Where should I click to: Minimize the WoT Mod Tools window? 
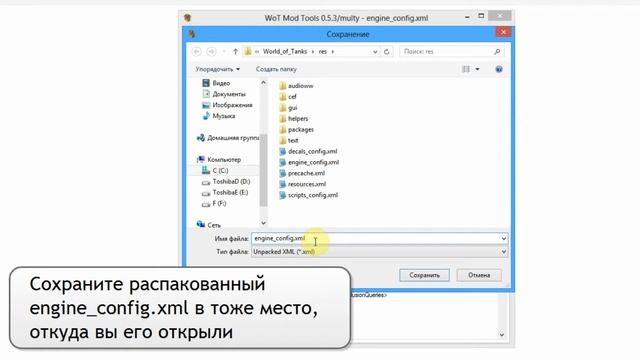coord(467,18)
